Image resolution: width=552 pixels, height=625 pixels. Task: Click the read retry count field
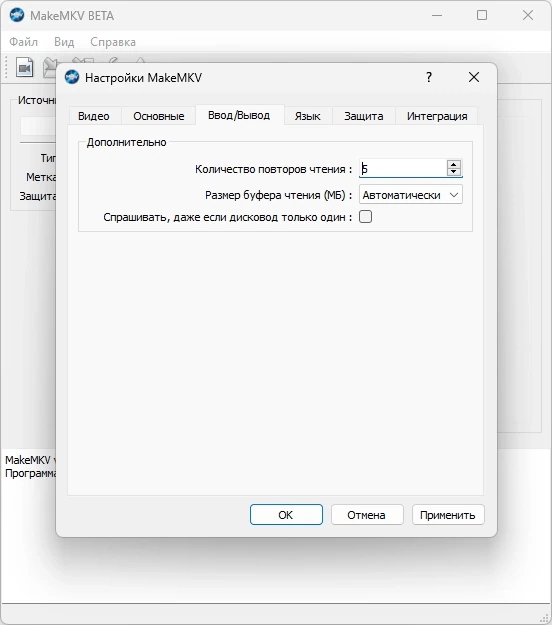point(403,169)
